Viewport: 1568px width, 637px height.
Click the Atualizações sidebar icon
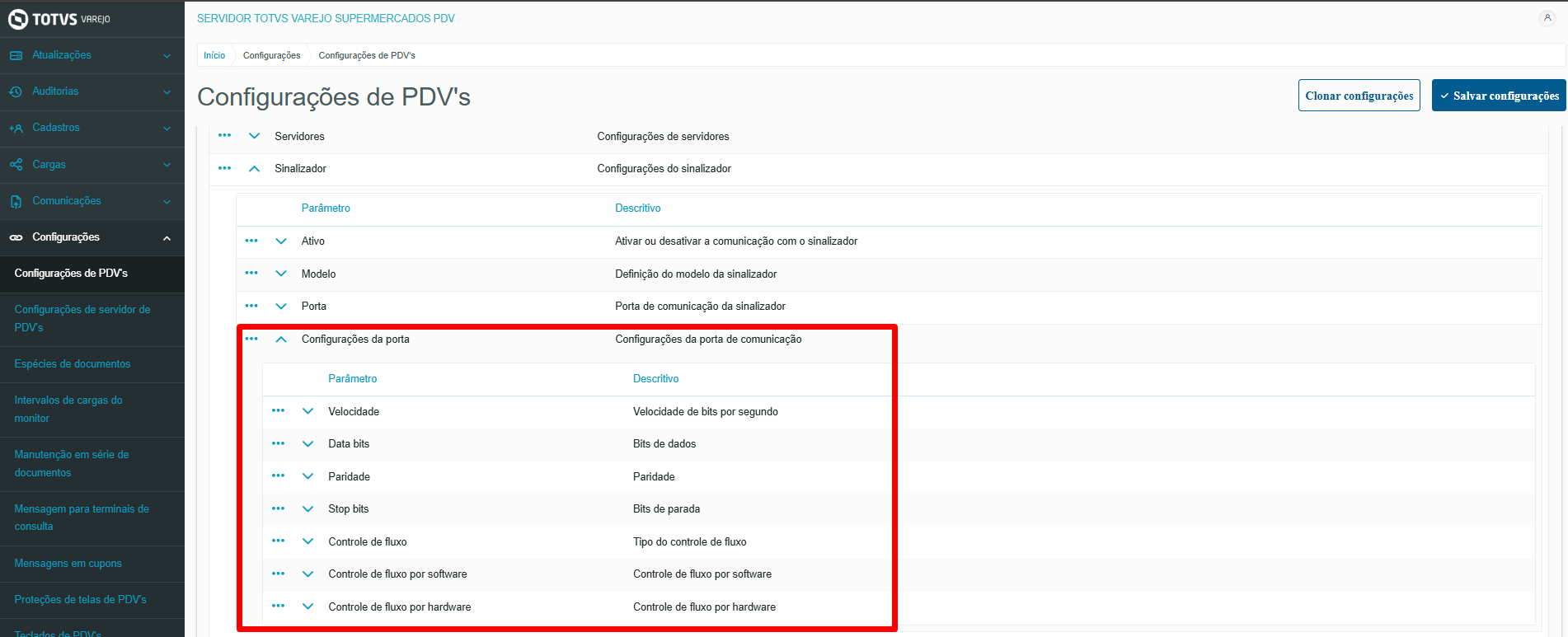click(16, 55)
